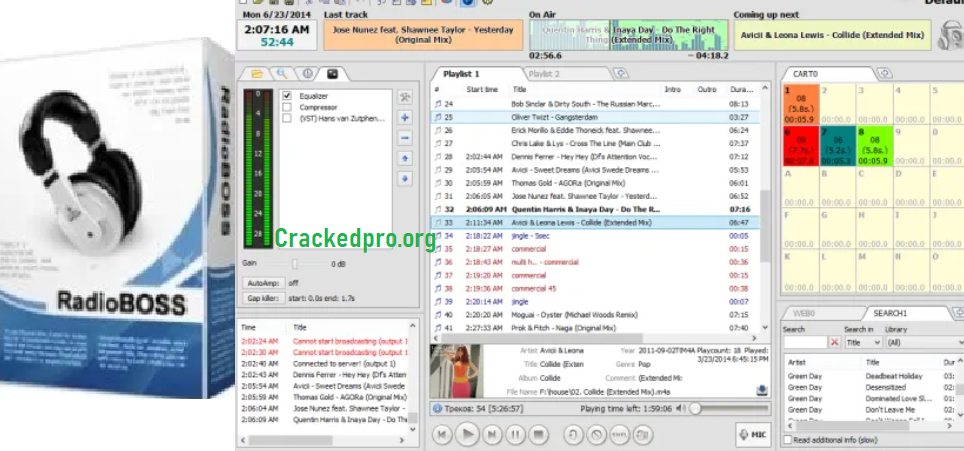Enable the Compressor checkbox
Image resolution: width=964 pixels, height=451 pixels.
click(x=286, y=107)
